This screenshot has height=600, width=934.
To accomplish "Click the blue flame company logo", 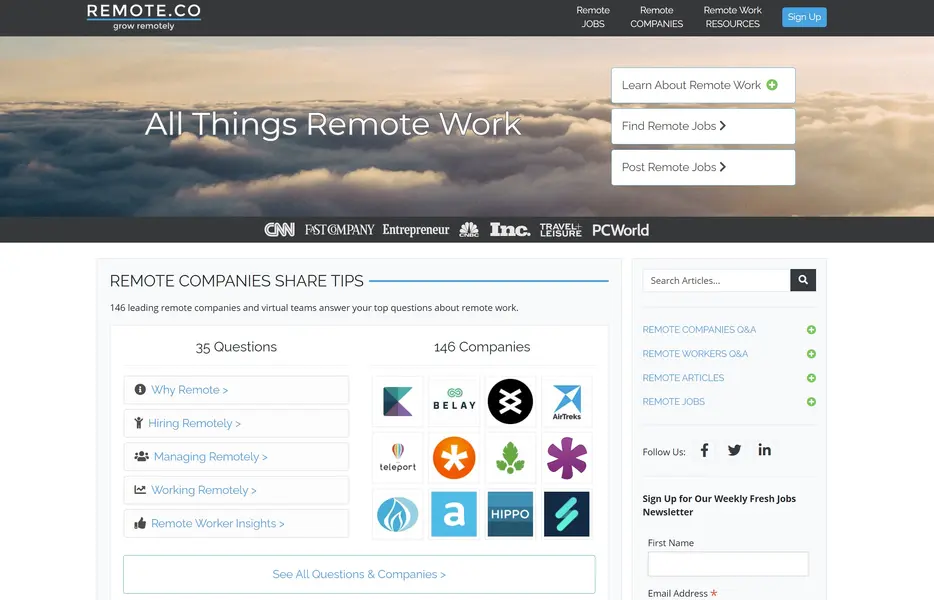I will pos(398,514).
